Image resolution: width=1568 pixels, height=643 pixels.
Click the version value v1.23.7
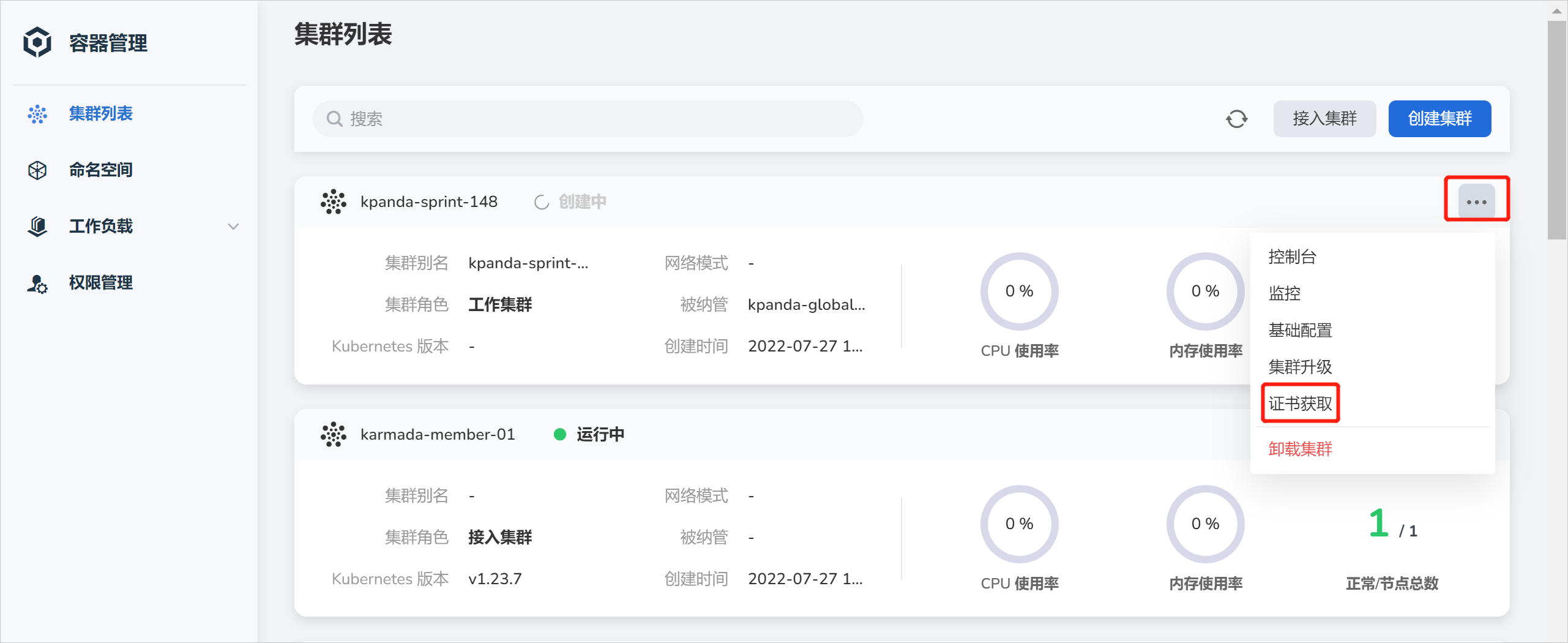tap(495, 579)
